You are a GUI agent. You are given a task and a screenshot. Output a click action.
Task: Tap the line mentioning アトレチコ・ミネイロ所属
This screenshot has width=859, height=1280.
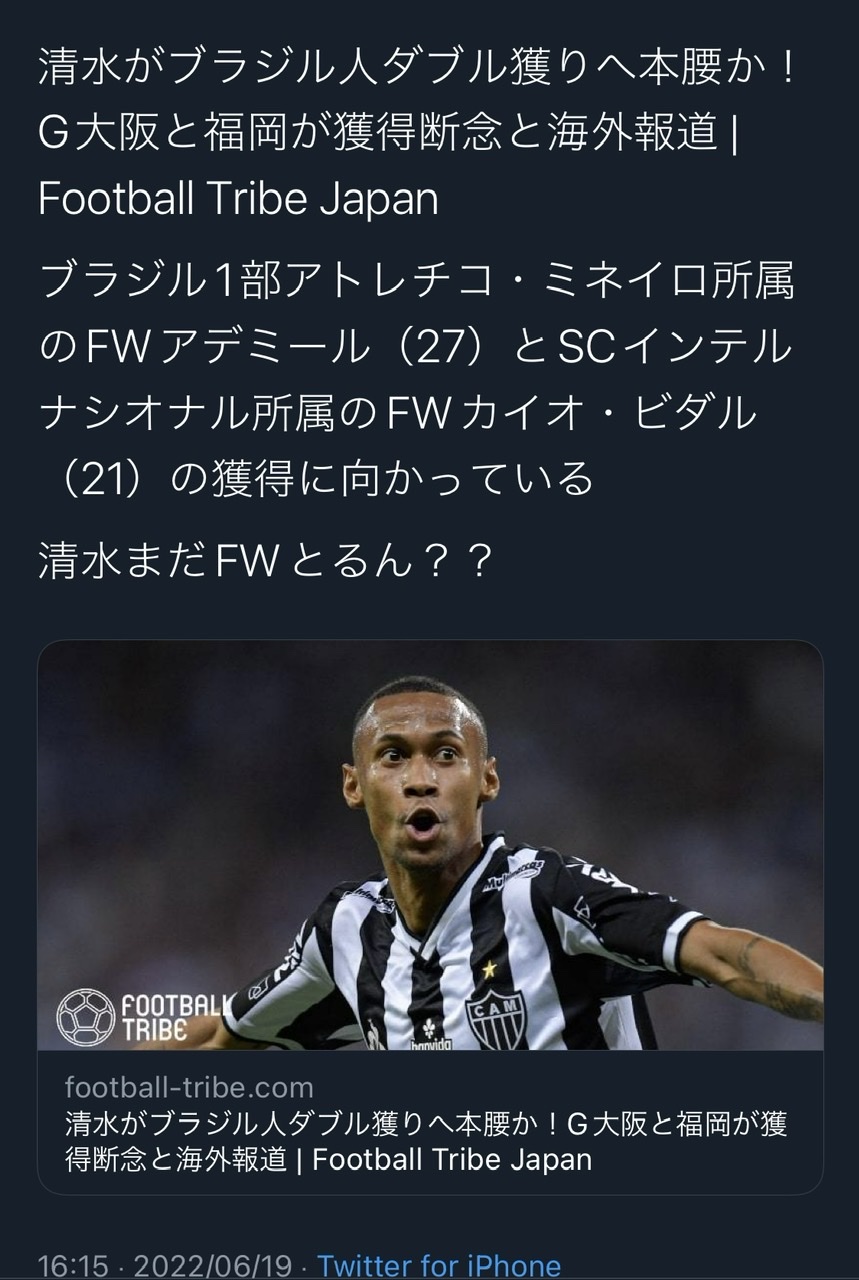pos(416,282)
